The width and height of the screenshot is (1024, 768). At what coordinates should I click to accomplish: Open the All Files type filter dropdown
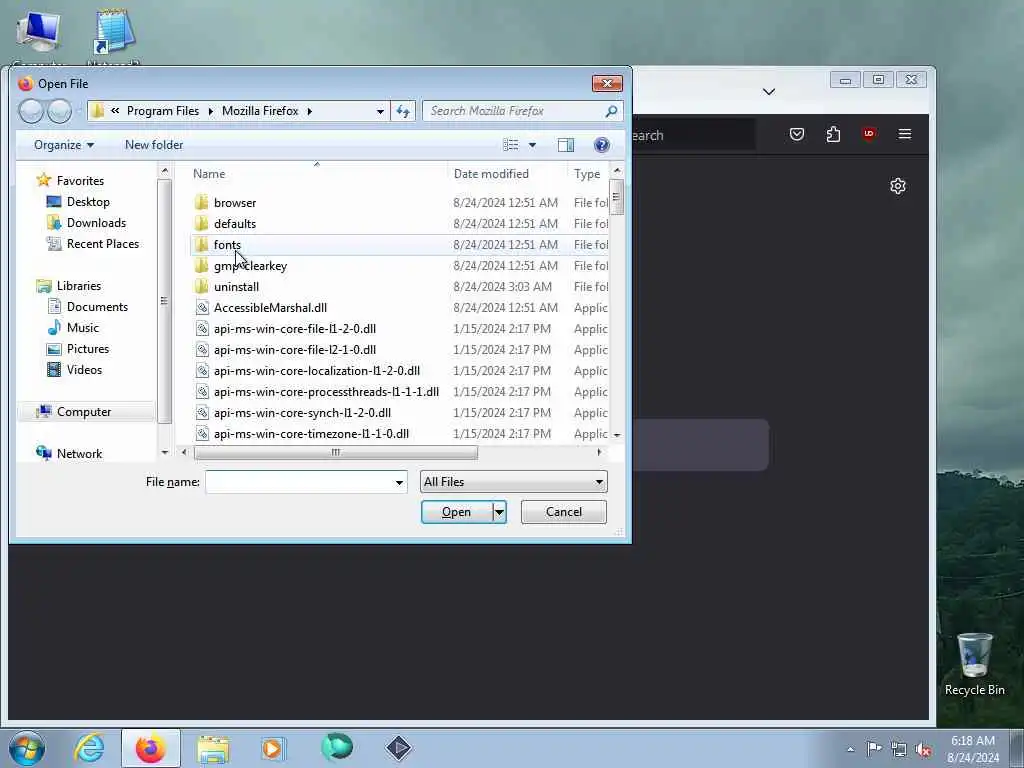(513, 482)
